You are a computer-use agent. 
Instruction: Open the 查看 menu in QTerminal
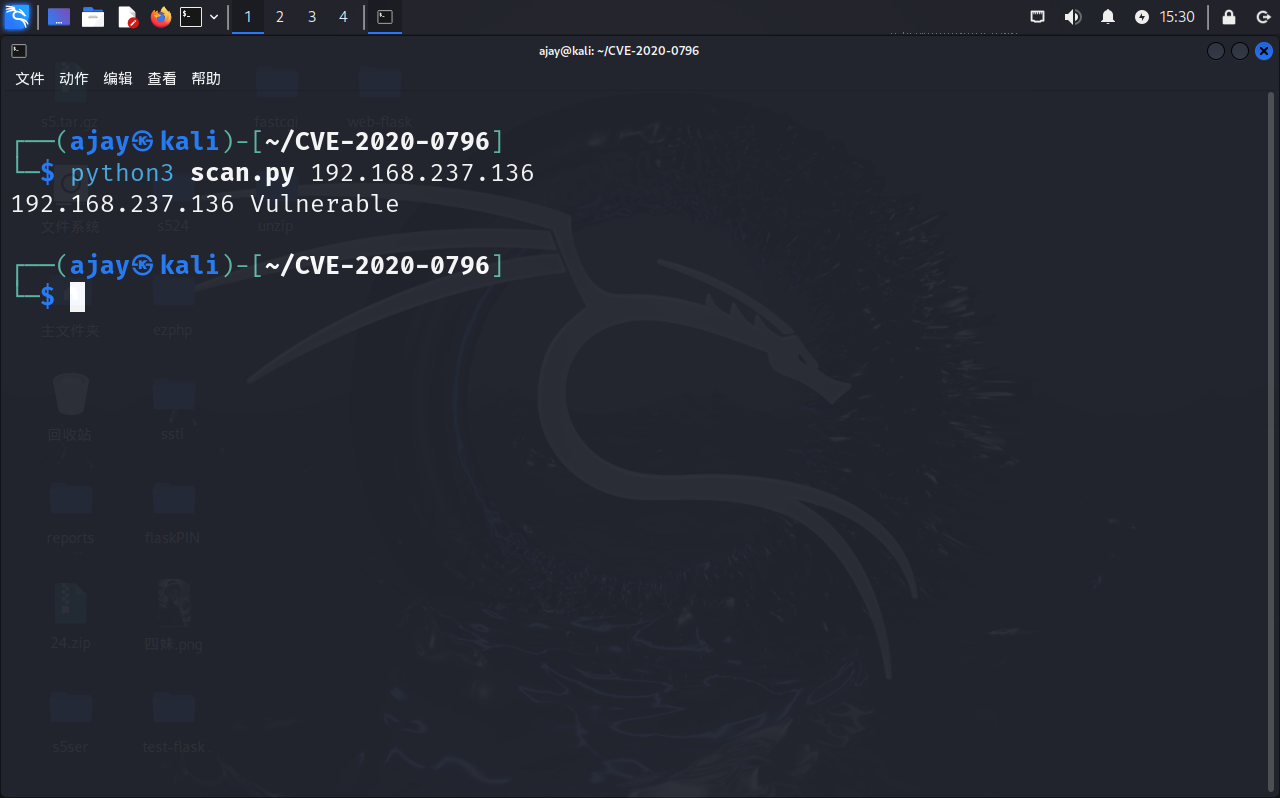click(x=161, y=78)
